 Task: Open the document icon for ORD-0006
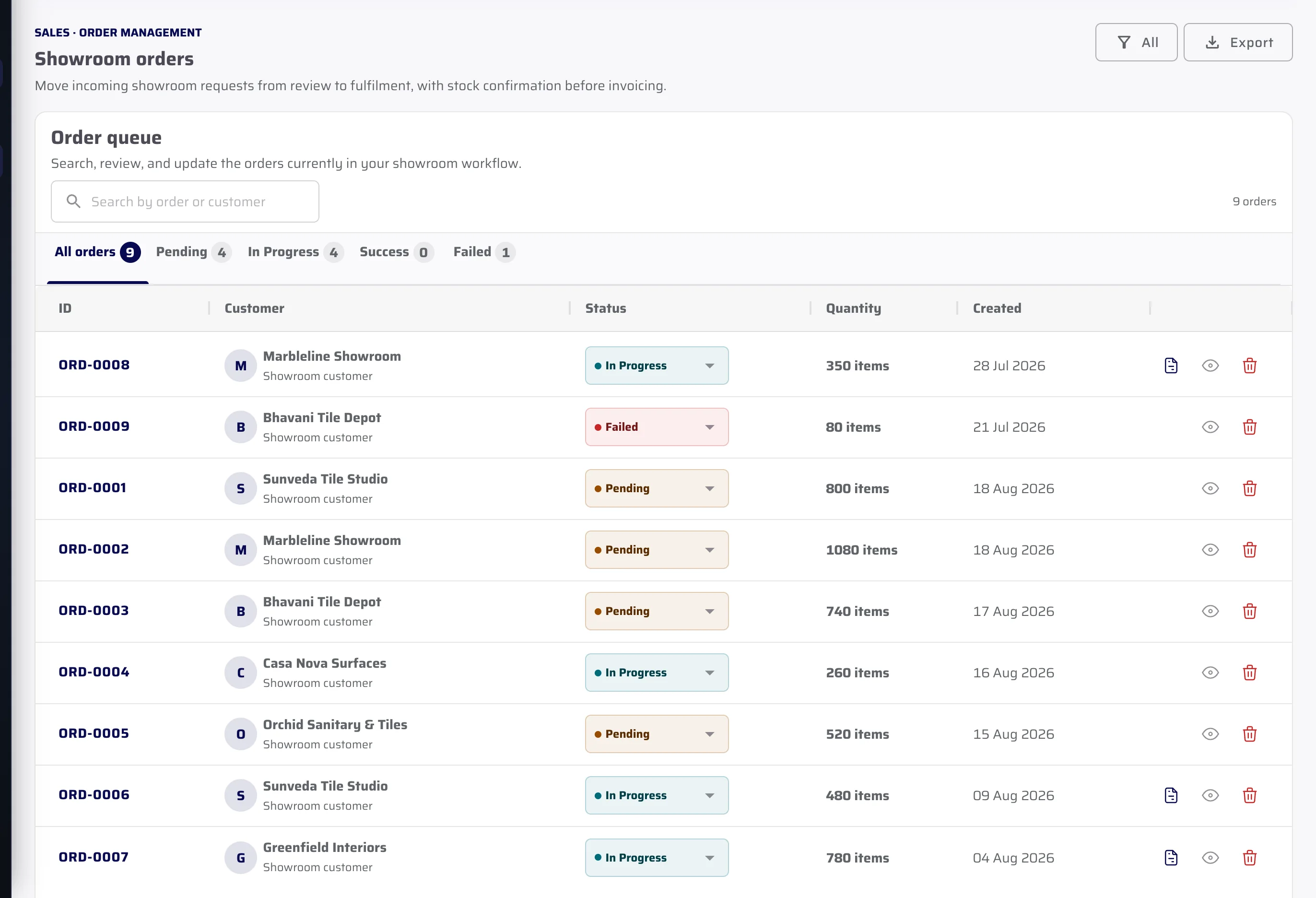coord(1171,795)
